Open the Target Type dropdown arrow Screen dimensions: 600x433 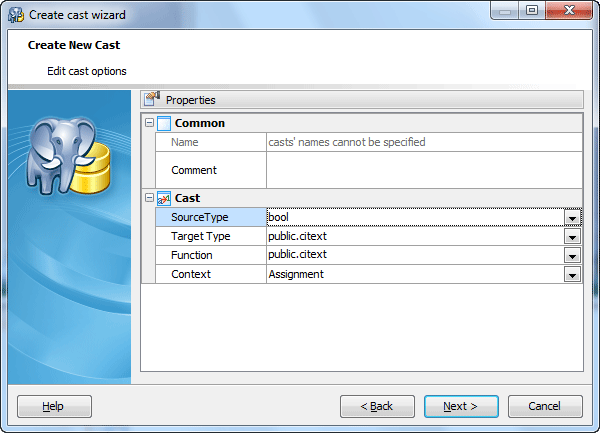pos(572,236)
